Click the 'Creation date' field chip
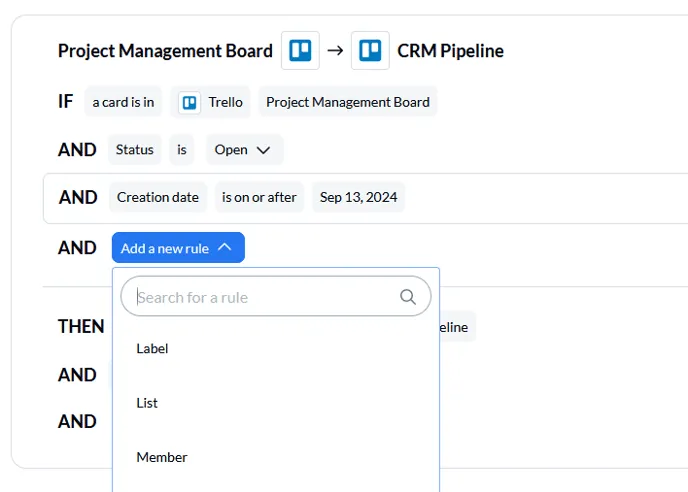The image size is (688, 492). coord(158,197)
